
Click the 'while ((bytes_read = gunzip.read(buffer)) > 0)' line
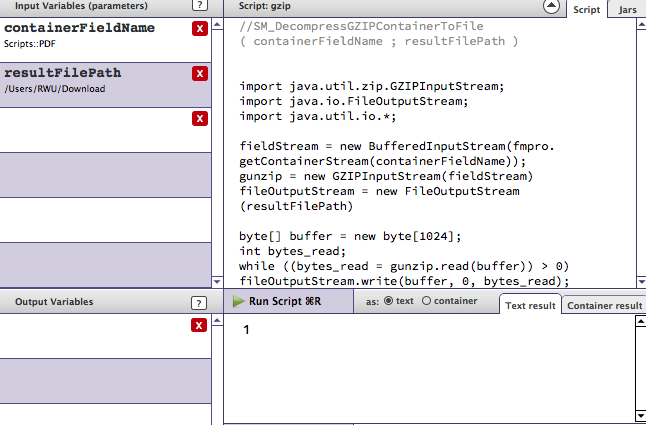pyautogui.click(x=404, y=266)
